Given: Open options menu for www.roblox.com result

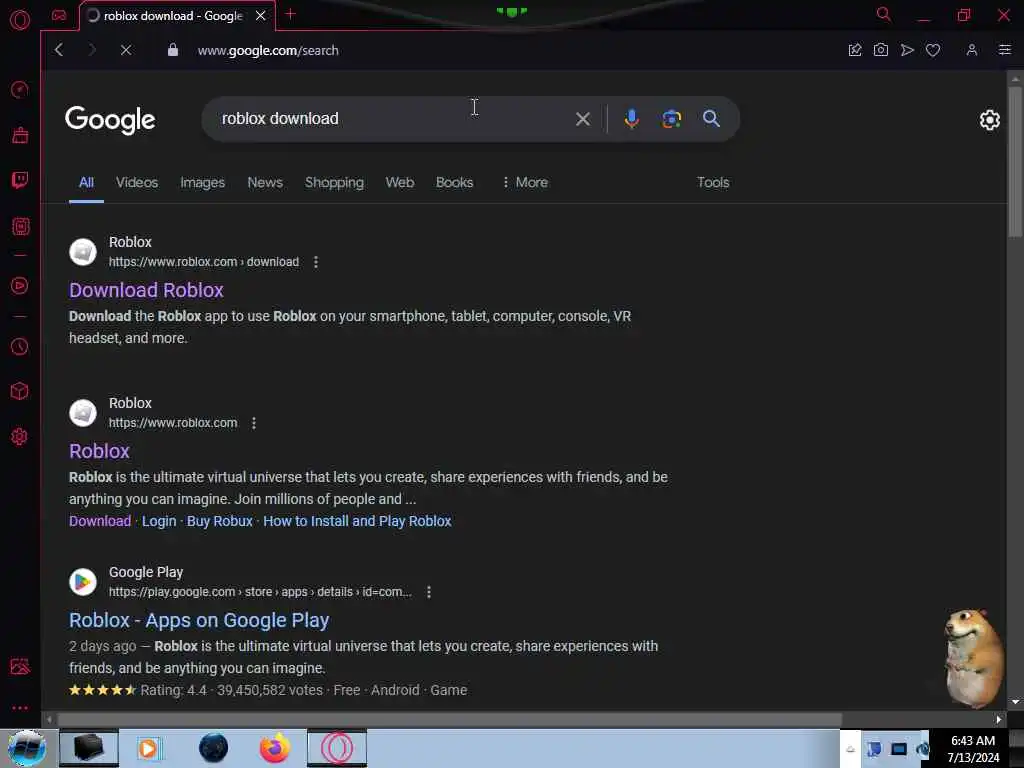Looking at the screenshot, I should (x=254, y=423).
